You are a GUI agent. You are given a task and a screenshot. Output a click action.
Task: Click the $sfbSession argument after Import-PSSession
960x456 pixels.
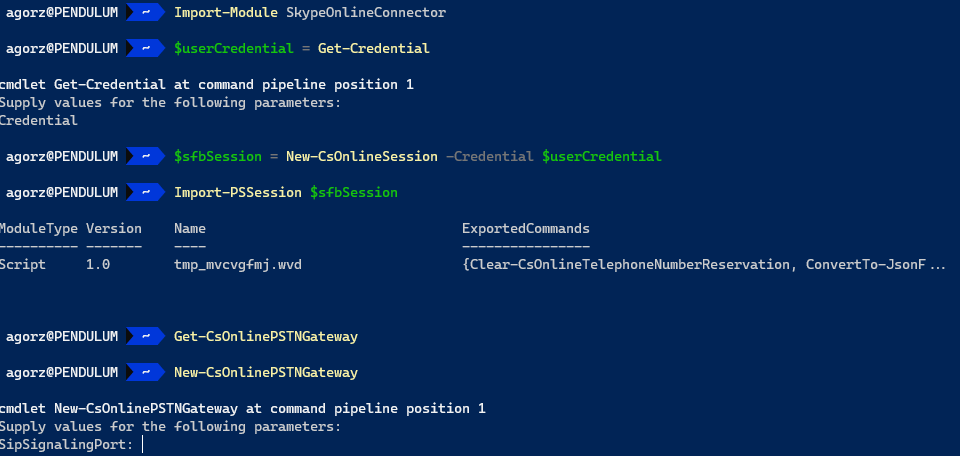(x=354, y=193)
